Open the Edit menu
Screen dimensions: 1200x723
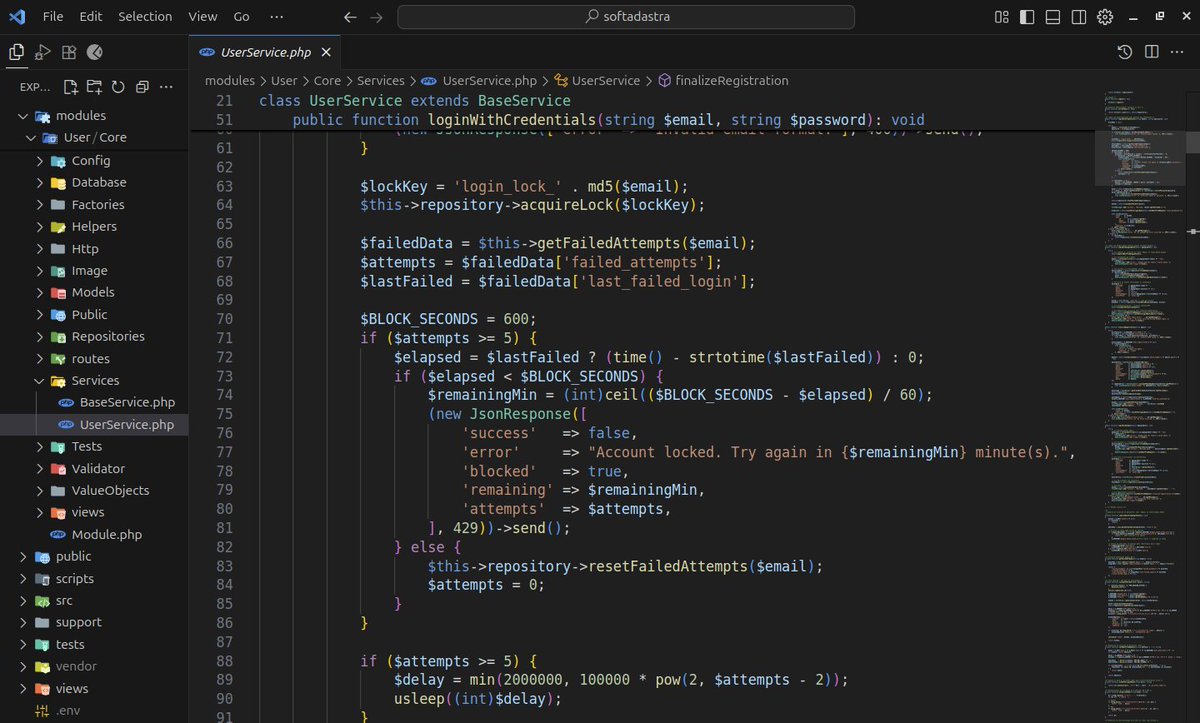pos(91,17)
